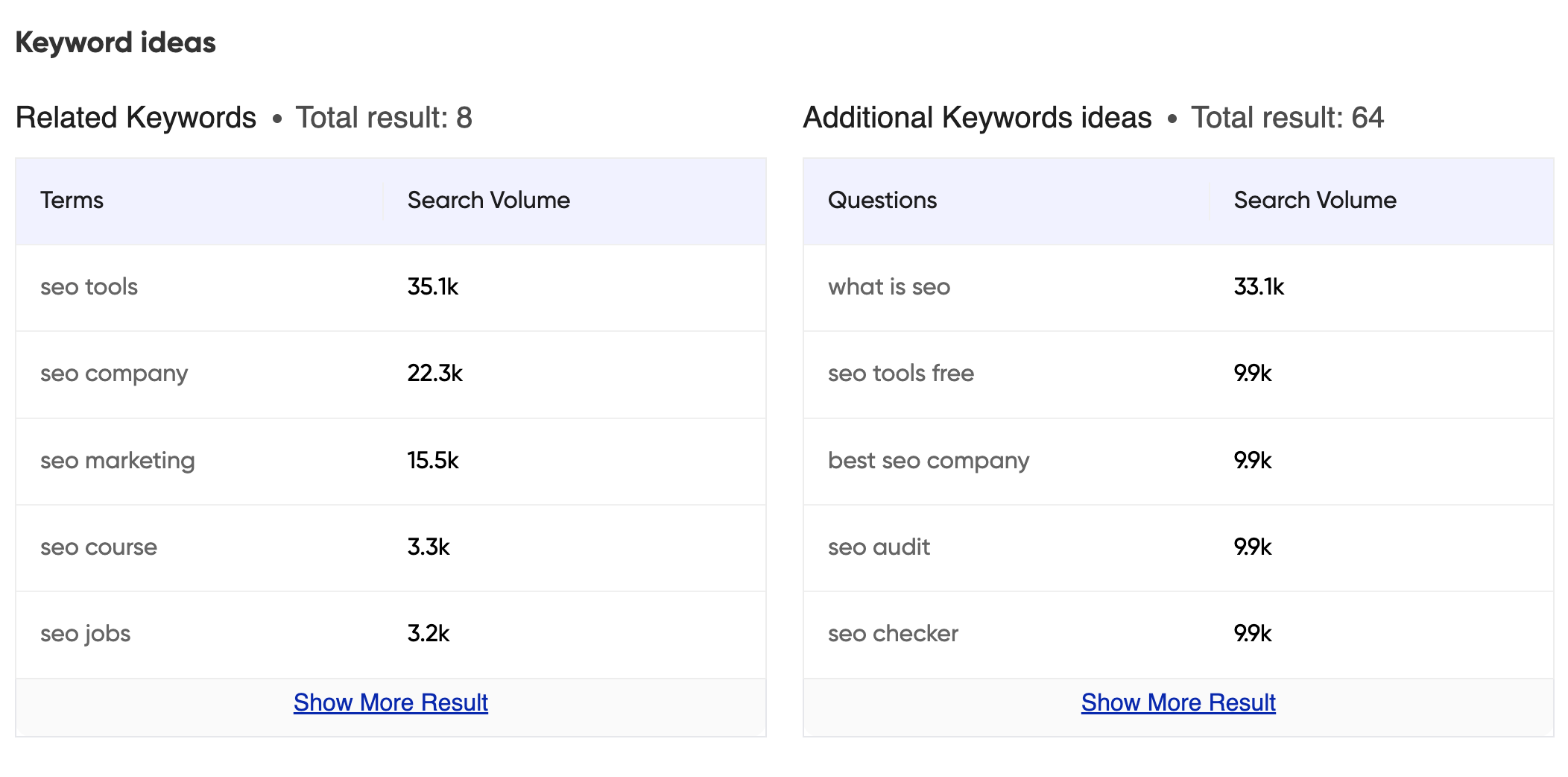Viewport: 1568px width, 777px height.
Task: Click Search Volume header in Additional Keywords table
Action: (1315, 200)
